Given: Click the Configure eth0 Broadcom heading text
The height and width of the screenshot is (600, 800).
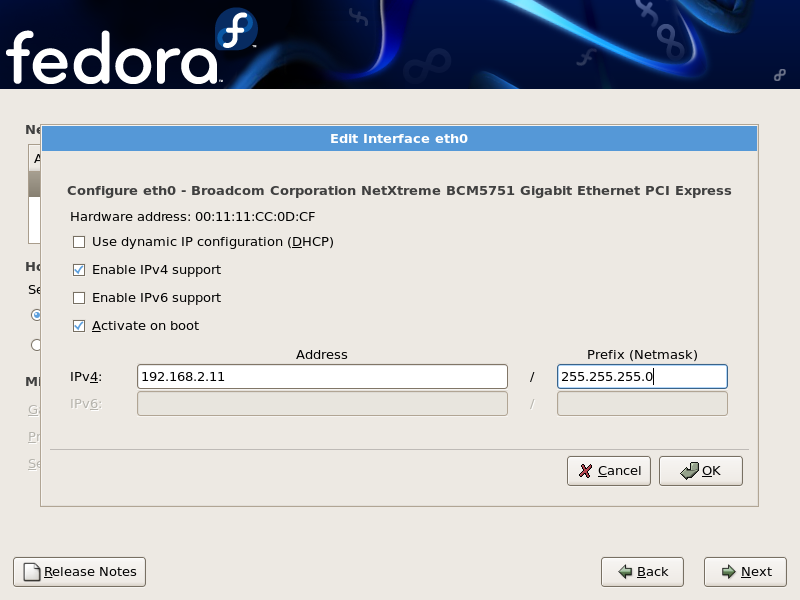Looking at the screenshot, I should pos(399,191).
